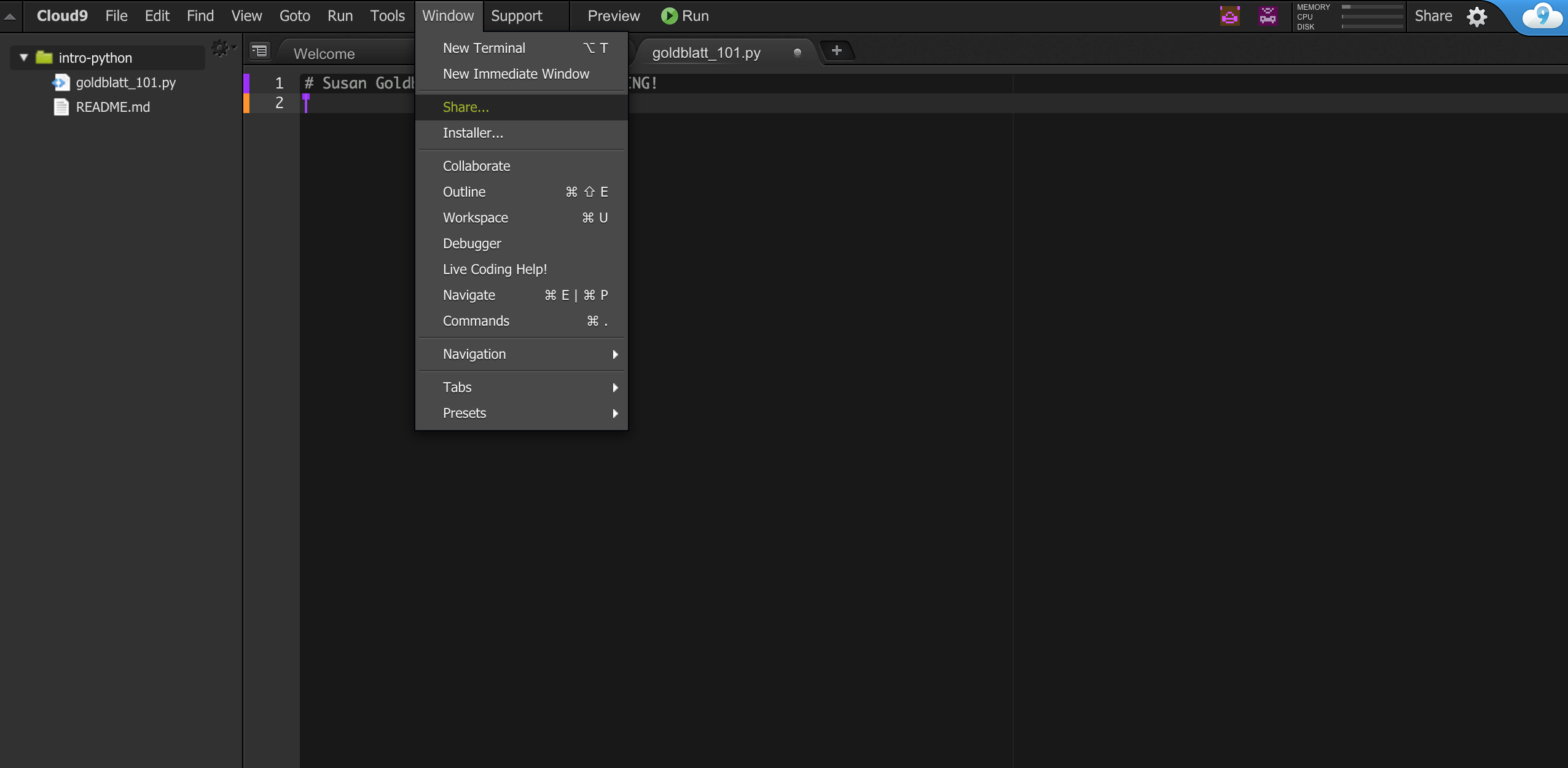Collapse the intro-python folder arrow

pyautogui.click(x=24, y=58)
